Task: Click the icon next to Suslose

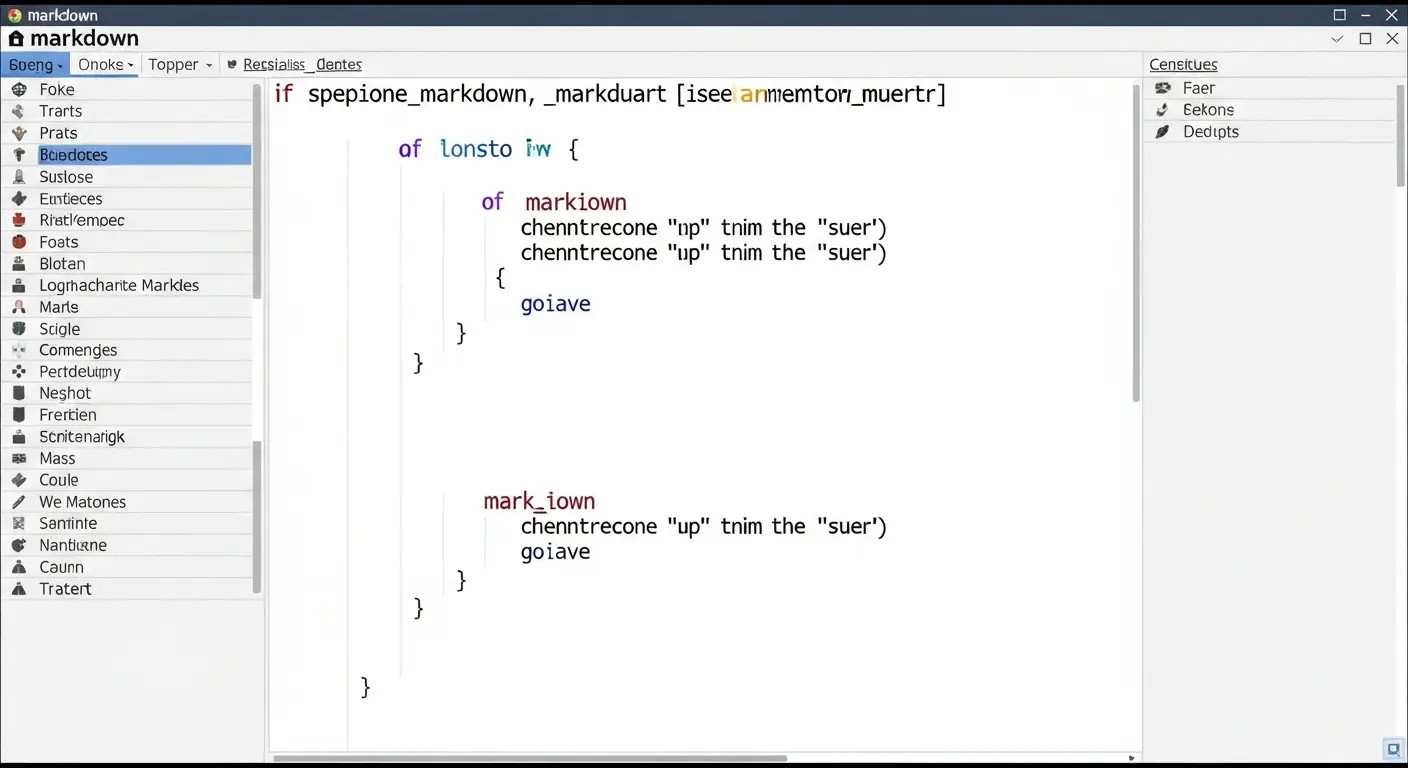Action: coord(19,176)
